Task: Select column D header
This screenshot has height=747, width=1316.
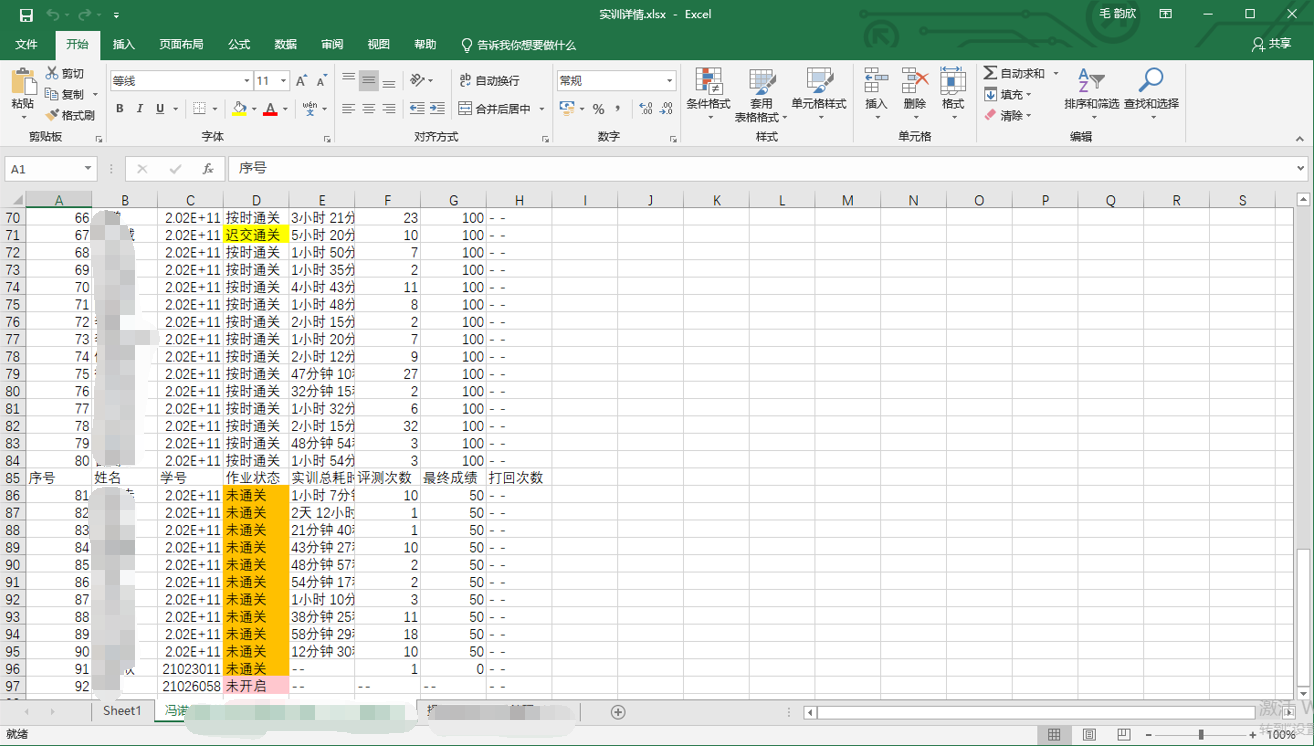Action: point(256,200)
